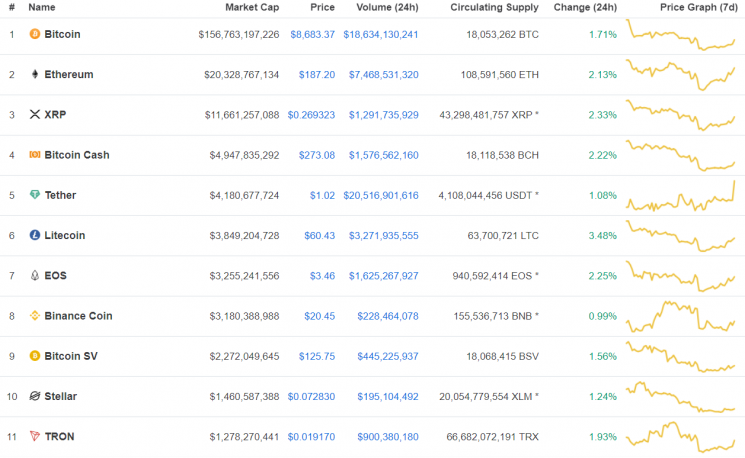Click the TRON logo icon
Viewport: 745px width, 458px height.
click(35, 437)
